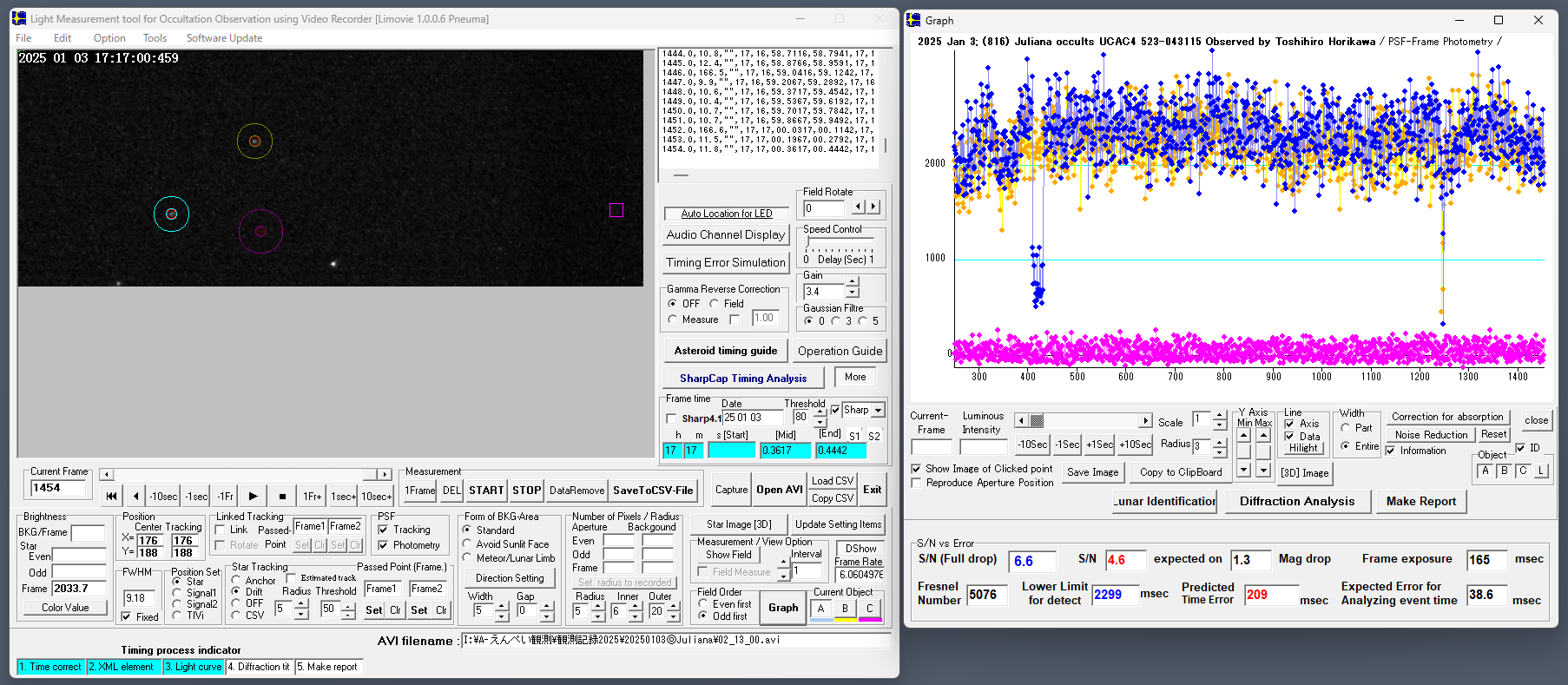Decrease the graph Scale spinner value
The height and width of the screenshot is (685, 1568).
click(1220, 425)
